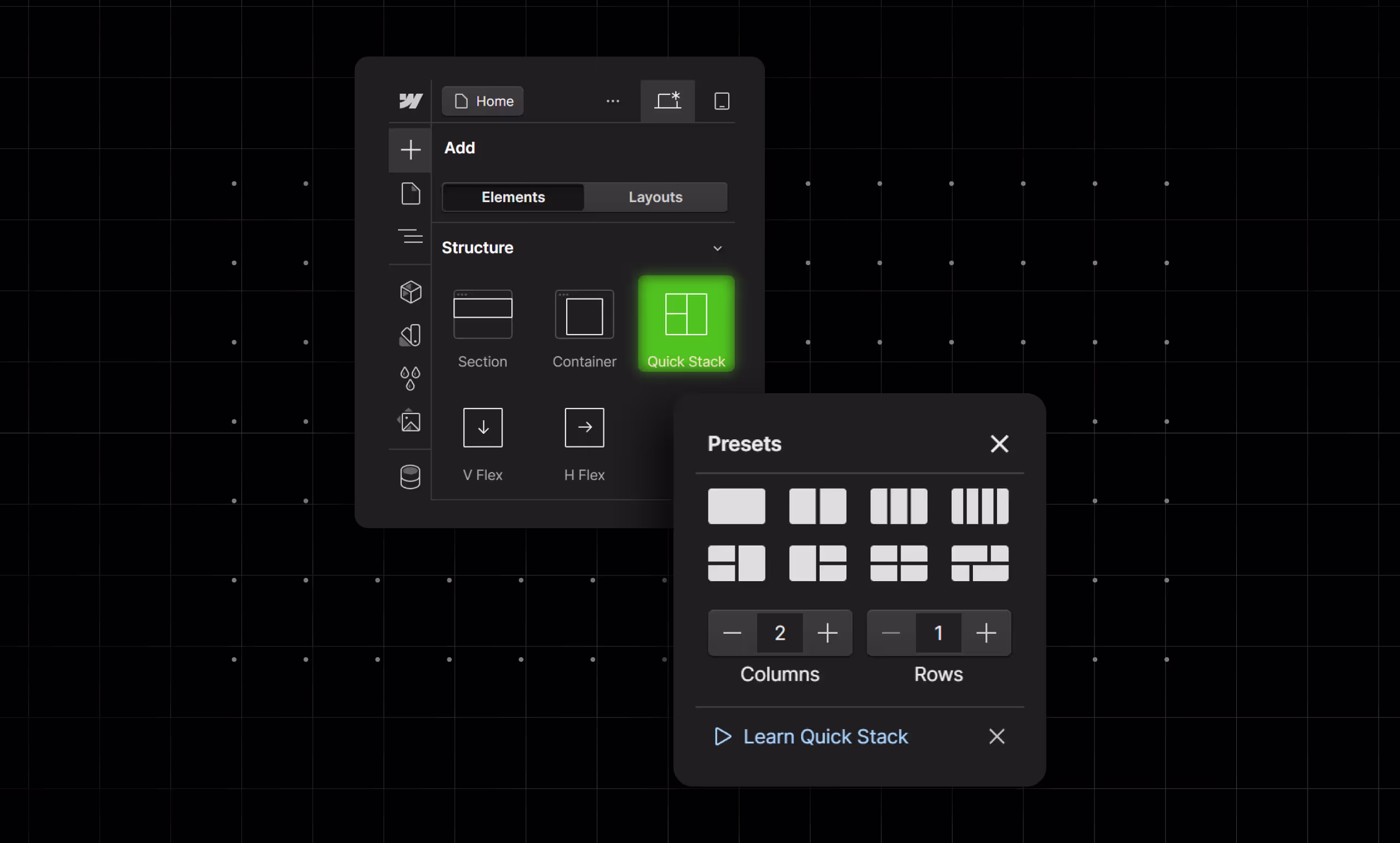Close the Presets popup
Image resolution: width=1400 pixels, height=843 pixels.
pos(999,444)
